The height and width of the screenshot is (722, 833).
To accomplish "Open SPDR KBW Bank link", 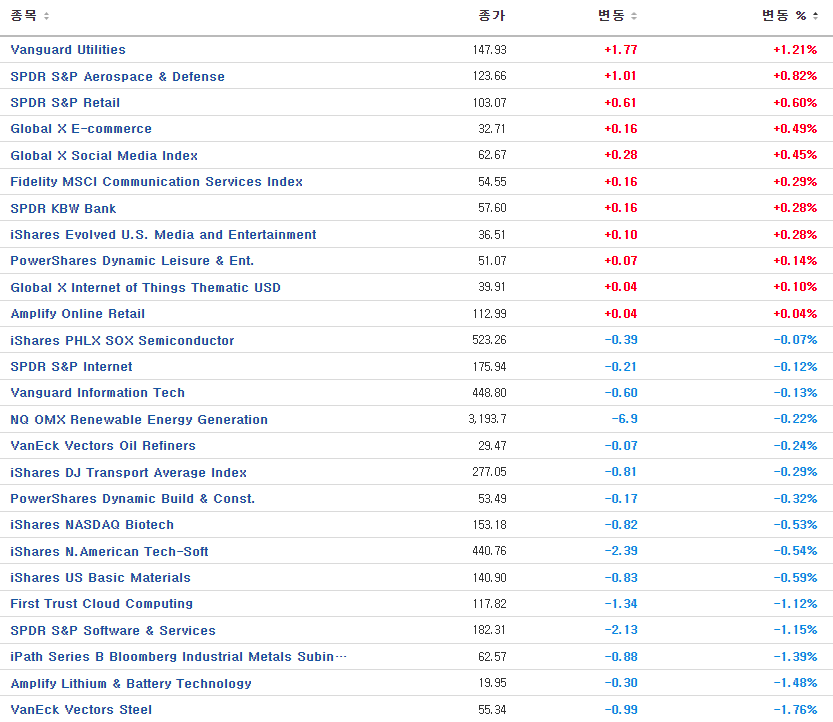I will pyautogui.click(x=63, y=208).
